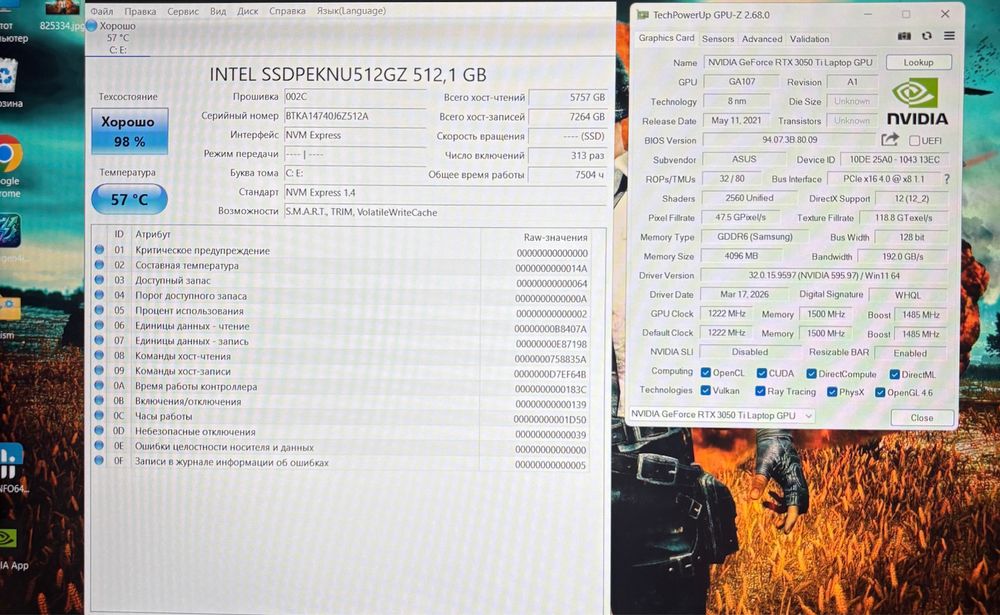The height and width of the screenshot is (615, 1000).
Task: Open the Файл menu
Action: (101, 11)
